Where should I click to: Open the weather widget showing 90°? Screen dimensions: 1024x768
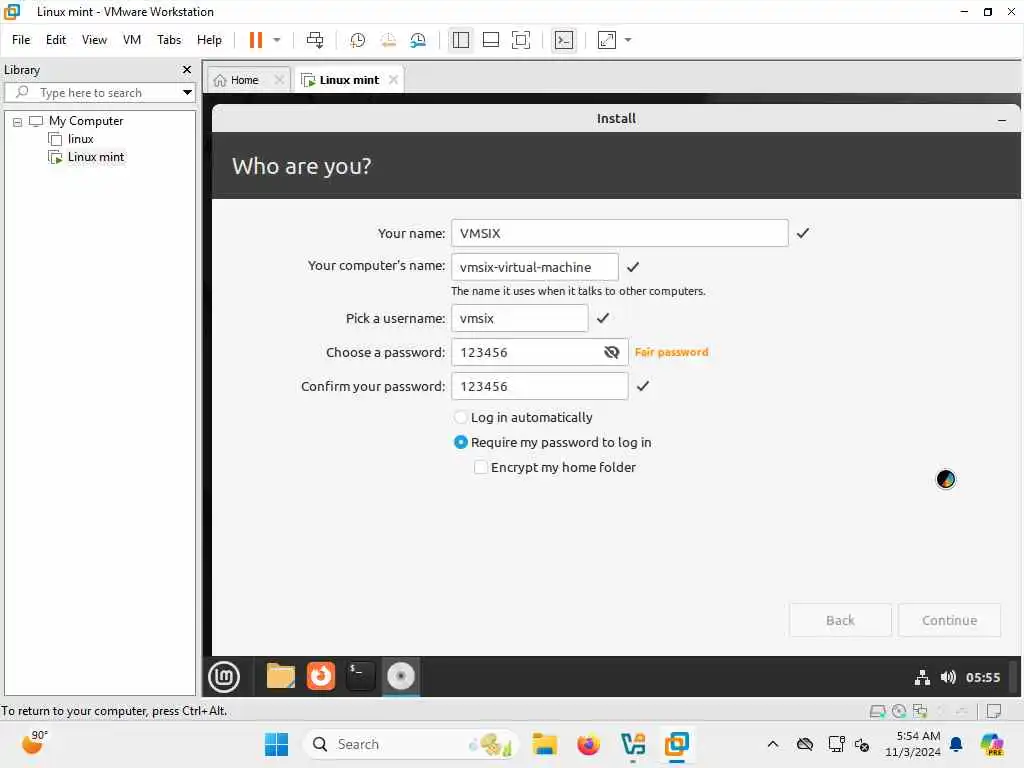pyautogui.click(x=35, y=743)
